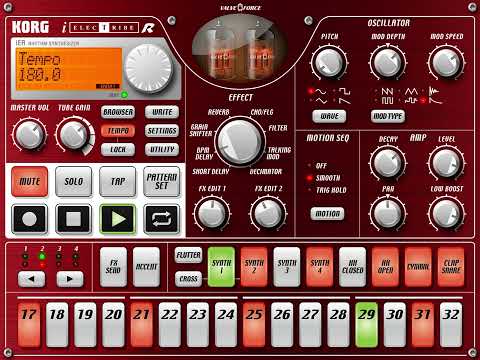This screenshot has width=480, height=360.
Task: Click the Low Boost knob
Action: [x=446, y=213]
